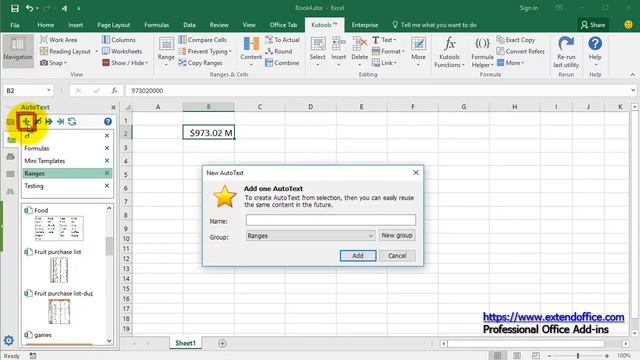Open the Link dropdown

(384, 63)
